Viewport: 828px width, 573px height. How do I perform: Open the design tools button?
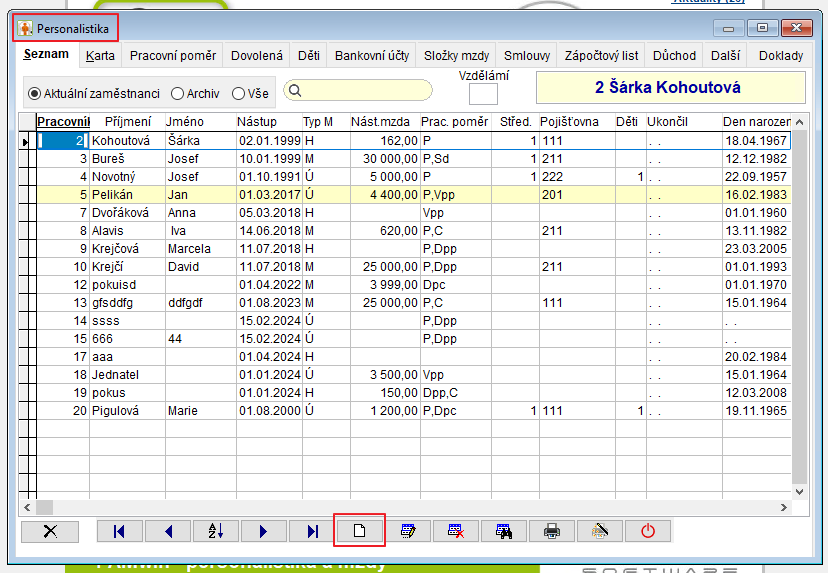pos(600,531)
